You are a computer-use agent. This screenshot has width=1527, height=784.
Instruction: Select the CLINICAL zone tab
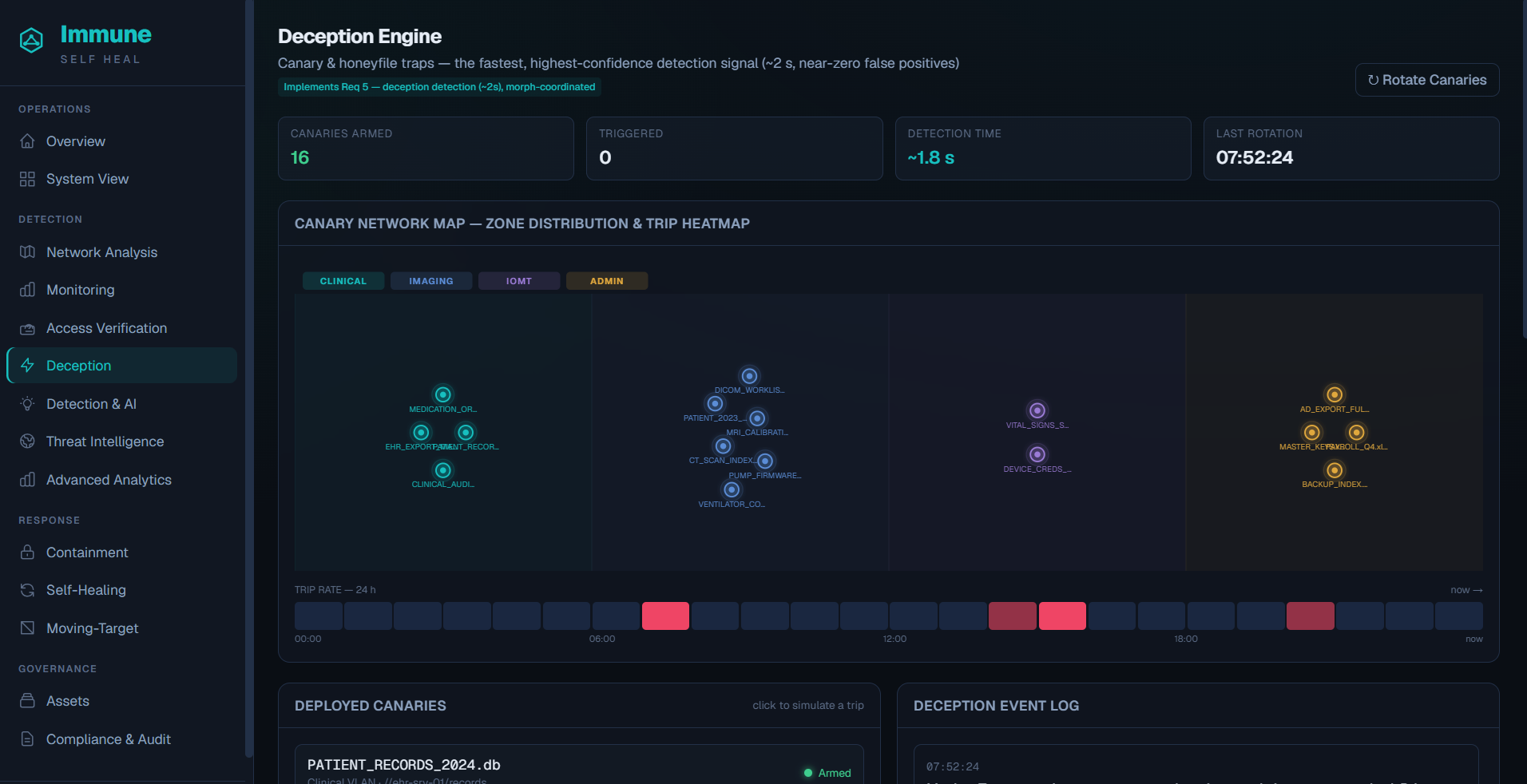click(343, 281)
